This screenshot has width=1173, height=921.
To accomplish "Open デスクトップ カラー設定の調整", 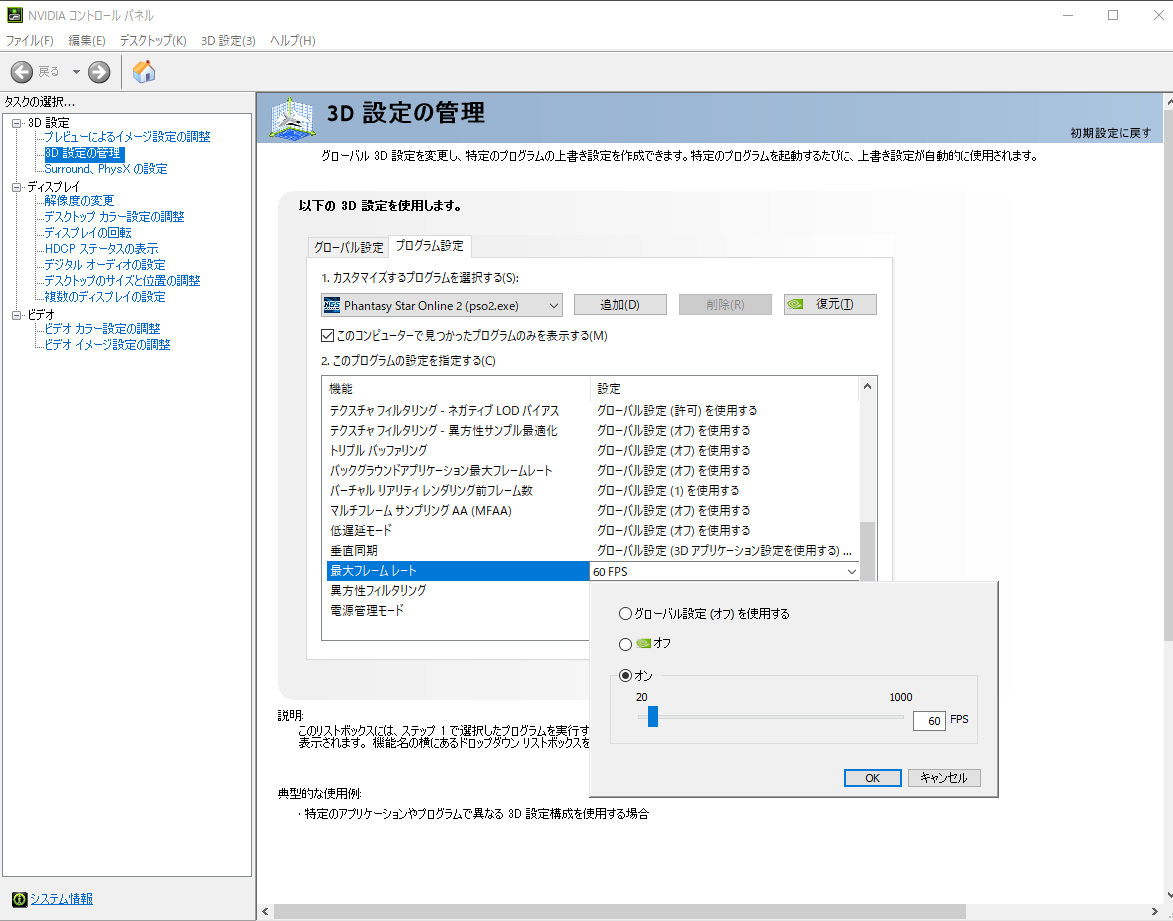I will click(114, 217).
